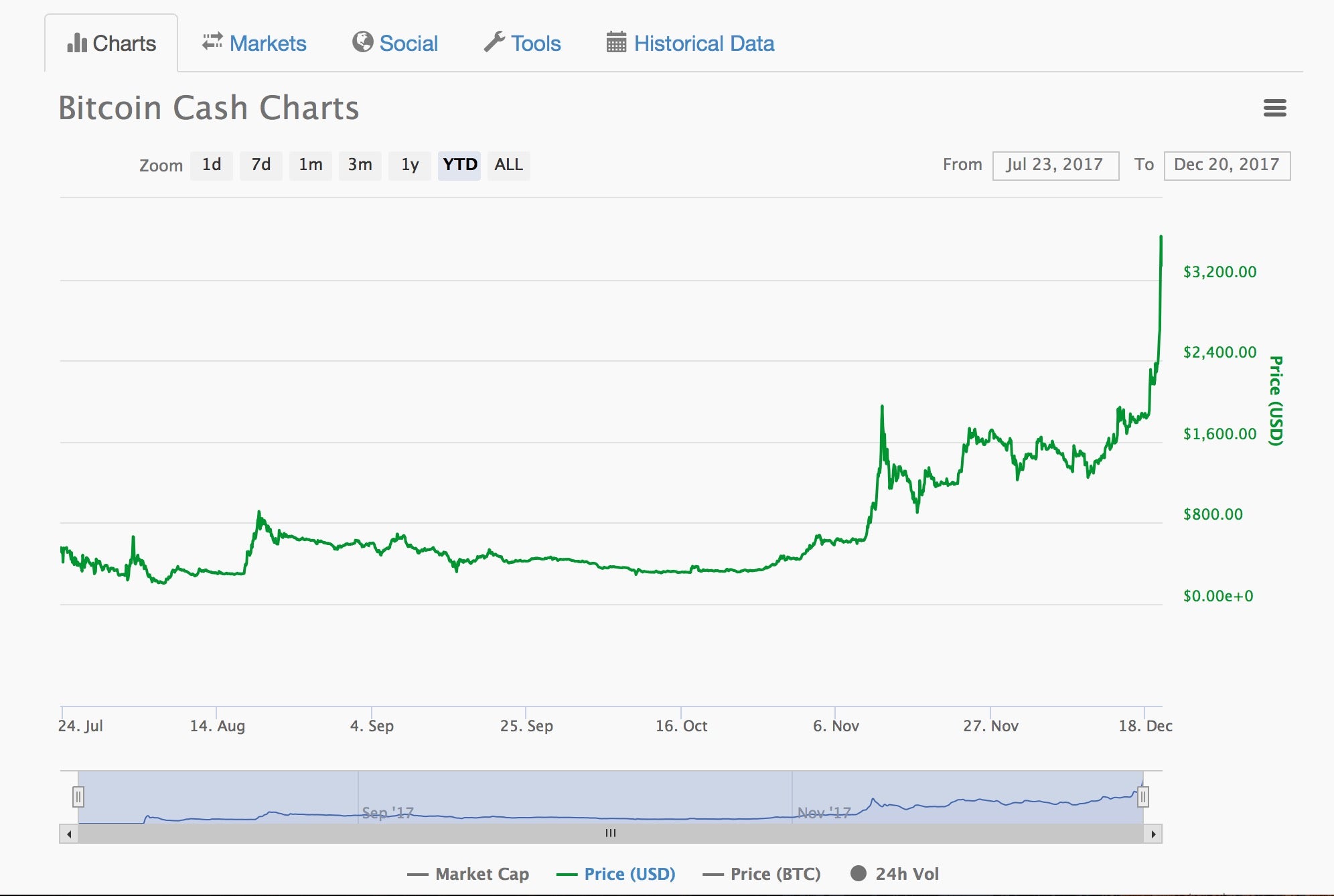Open the To date picker

tap(1227, 165)
